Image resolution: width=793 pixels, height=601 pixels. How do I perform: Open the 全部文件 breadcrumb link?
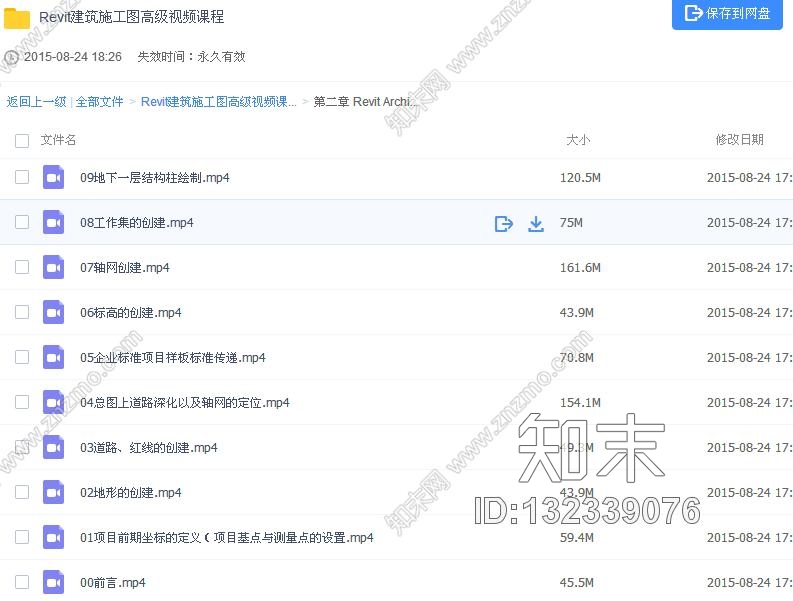(100, 102)
